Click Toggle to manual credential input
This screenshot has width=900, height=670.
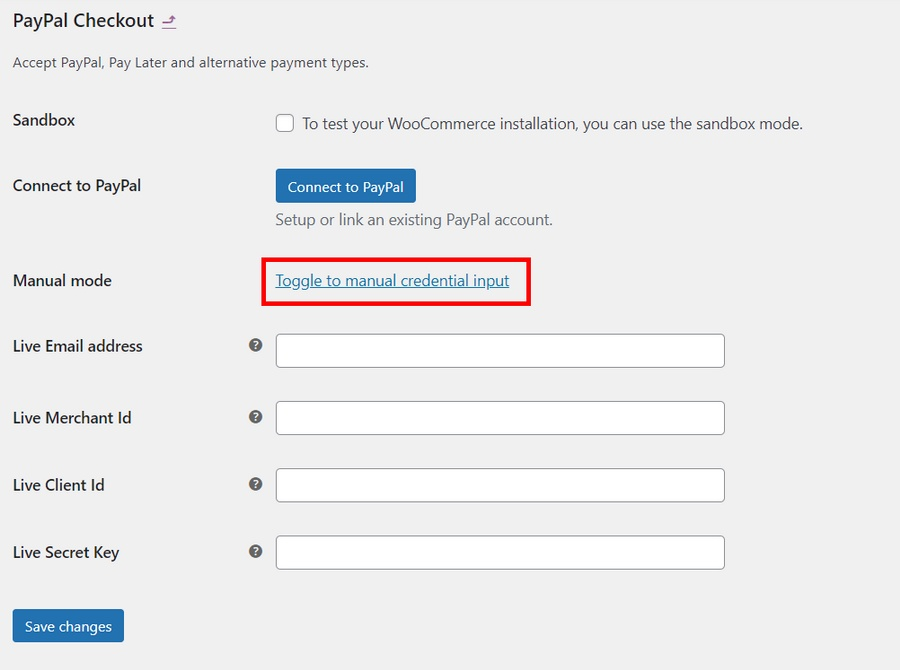[x=391, y=280]
